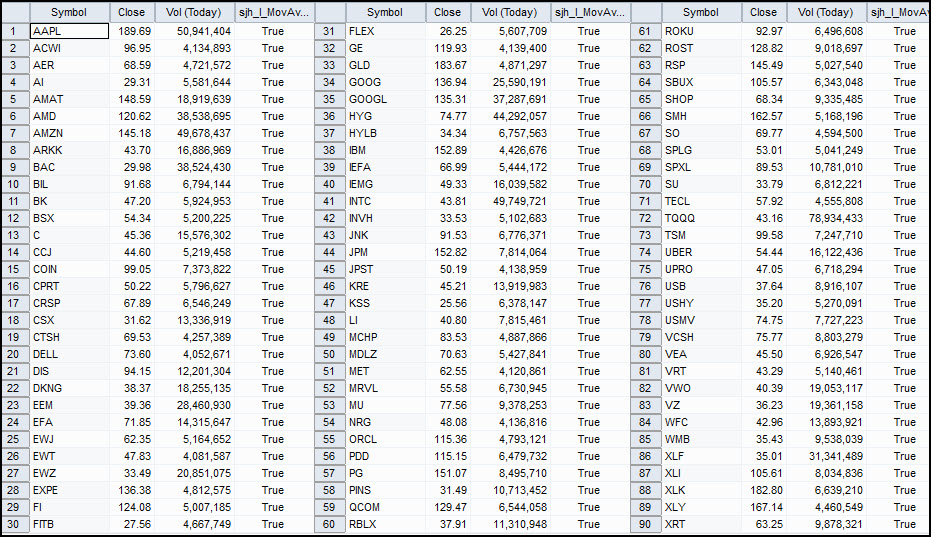Click the WFC symbol cell
Image resolution: width=931 pixels, height=537 pixels.
tap(701, 422)
